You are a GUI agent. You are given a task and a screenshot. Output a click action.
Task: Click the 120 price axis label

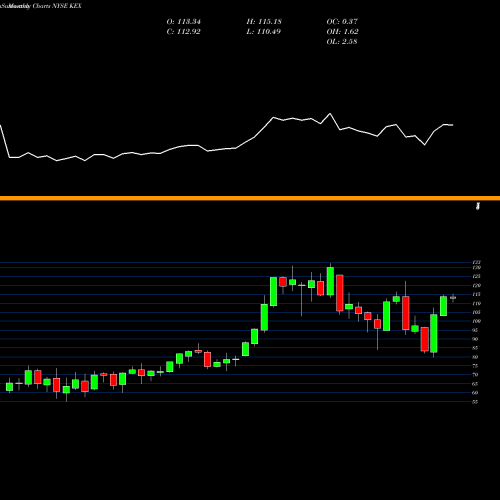pos(476,285)
